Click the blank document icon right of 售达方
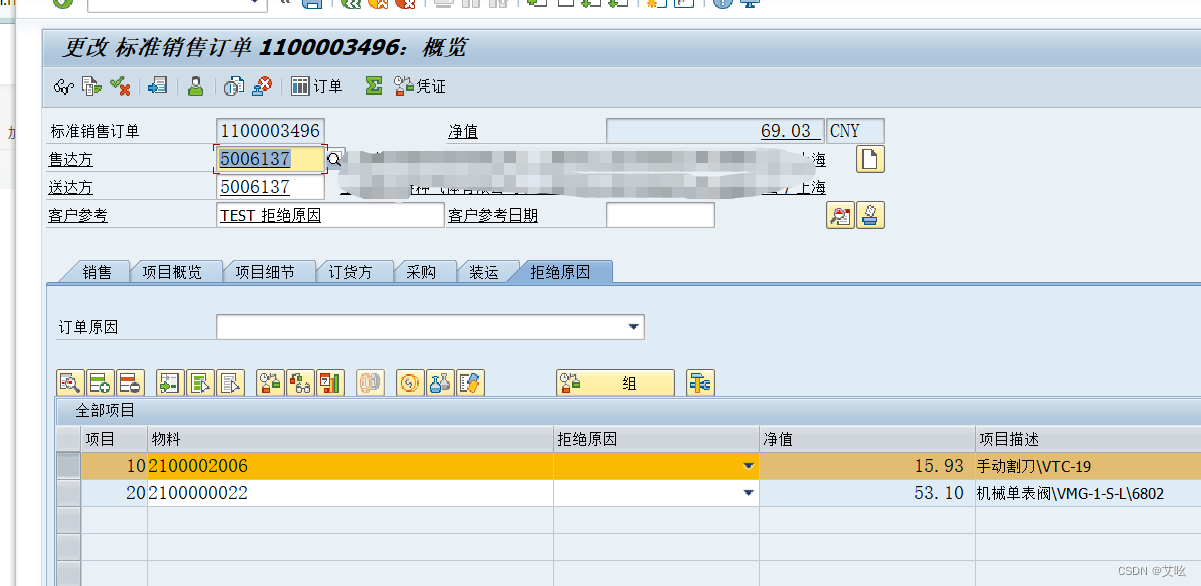The image size is (1201, 586). tap(869, 158)
